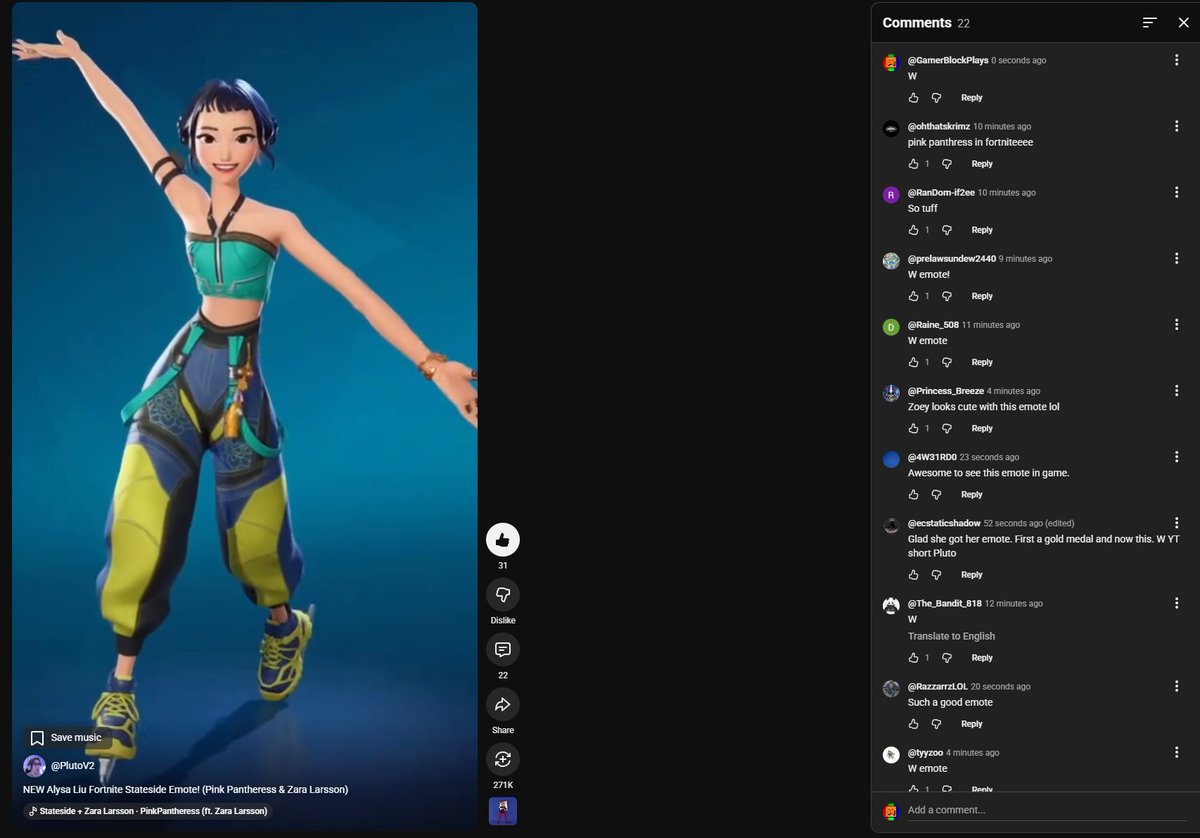Open more options for @Princess_Breeze comment
Viewport: 1200px width, 838px height.
(x=1177, y=390)
